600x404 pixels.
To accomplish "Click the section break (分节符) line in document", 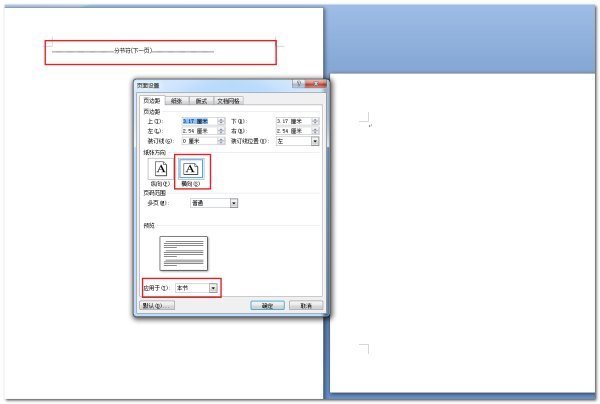I will 162,50.
